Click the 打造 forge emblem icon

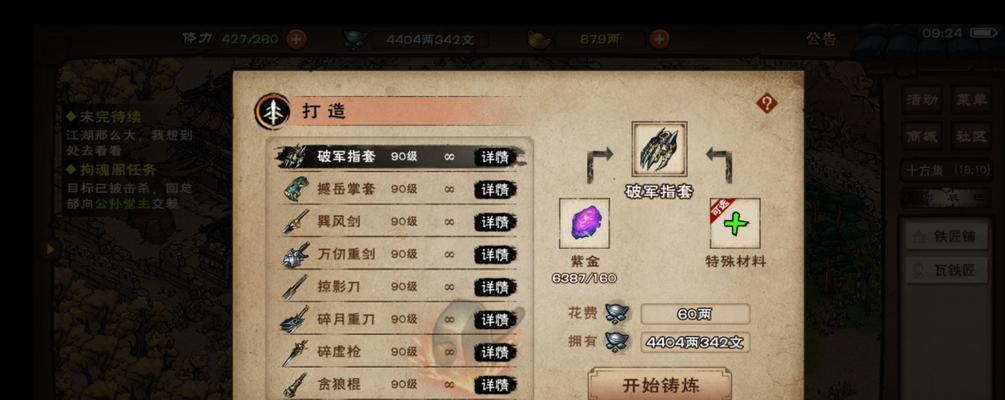click(x=272, y=111)
